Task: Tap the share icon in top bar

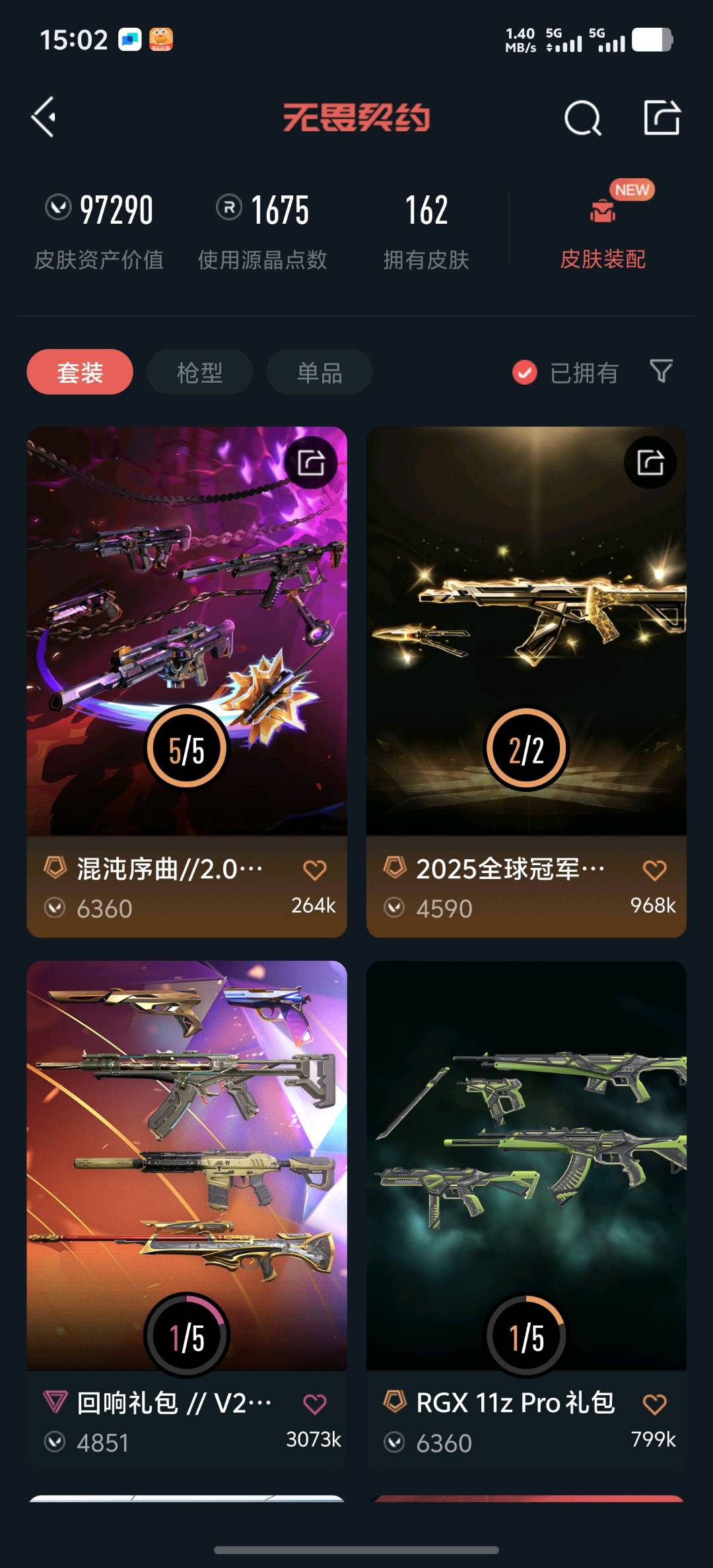Action: coord(662,117)
